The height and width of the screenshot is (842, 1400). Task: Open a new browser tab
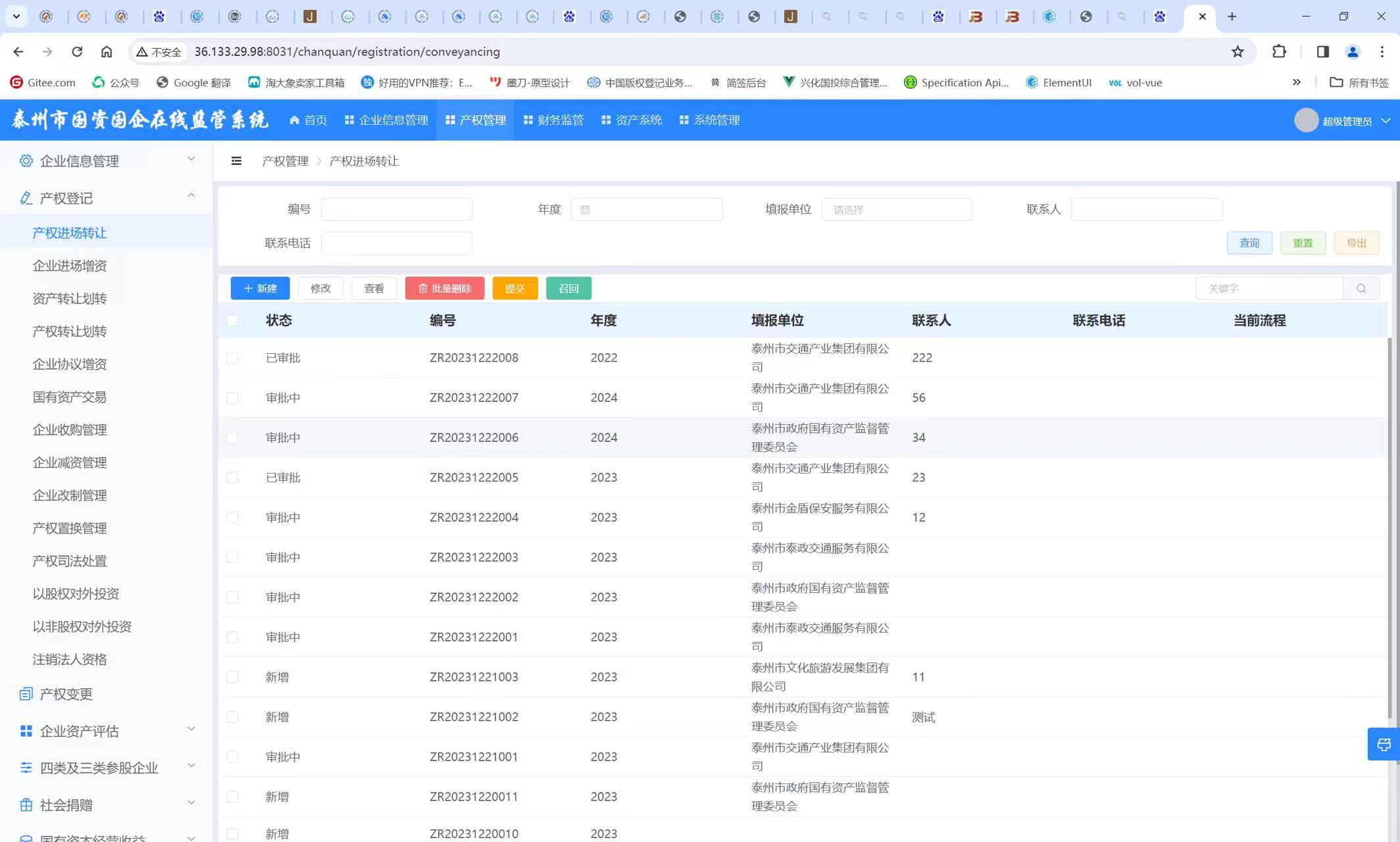pyautogui.click(x=1232, y=16)
